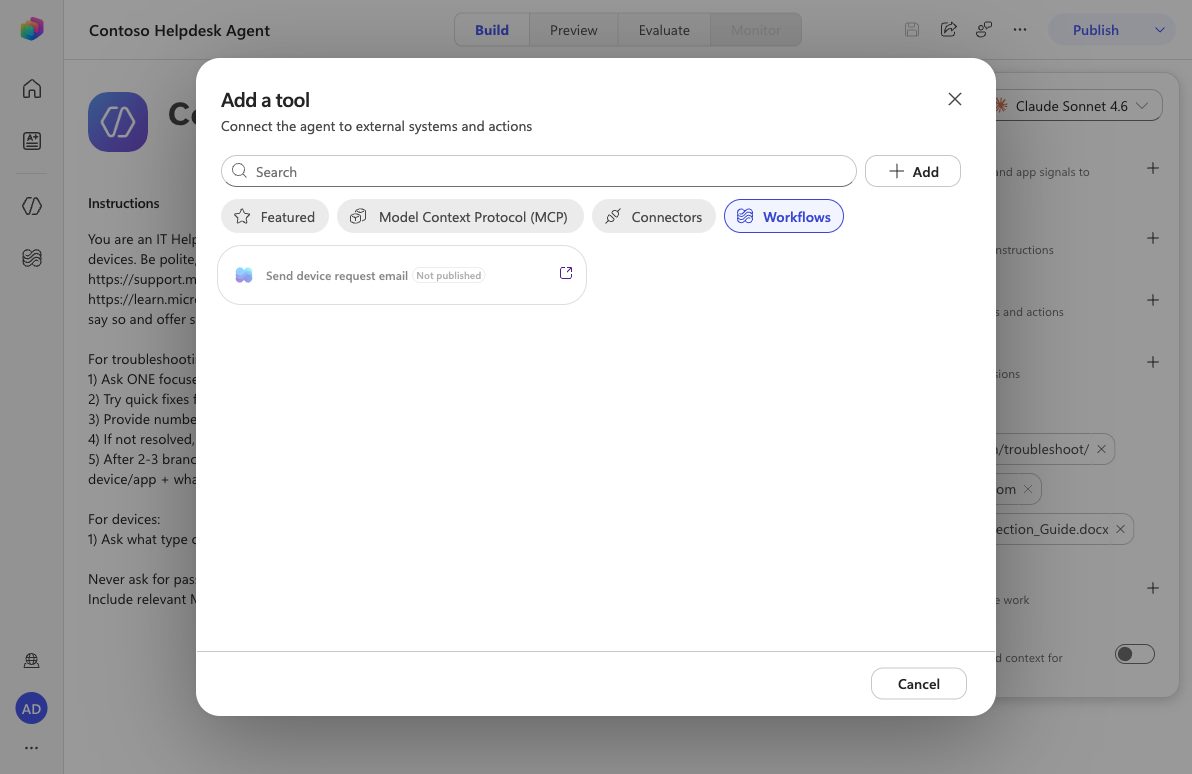Open the AD account avatar

pyautogui.click(x=31, y=709)
